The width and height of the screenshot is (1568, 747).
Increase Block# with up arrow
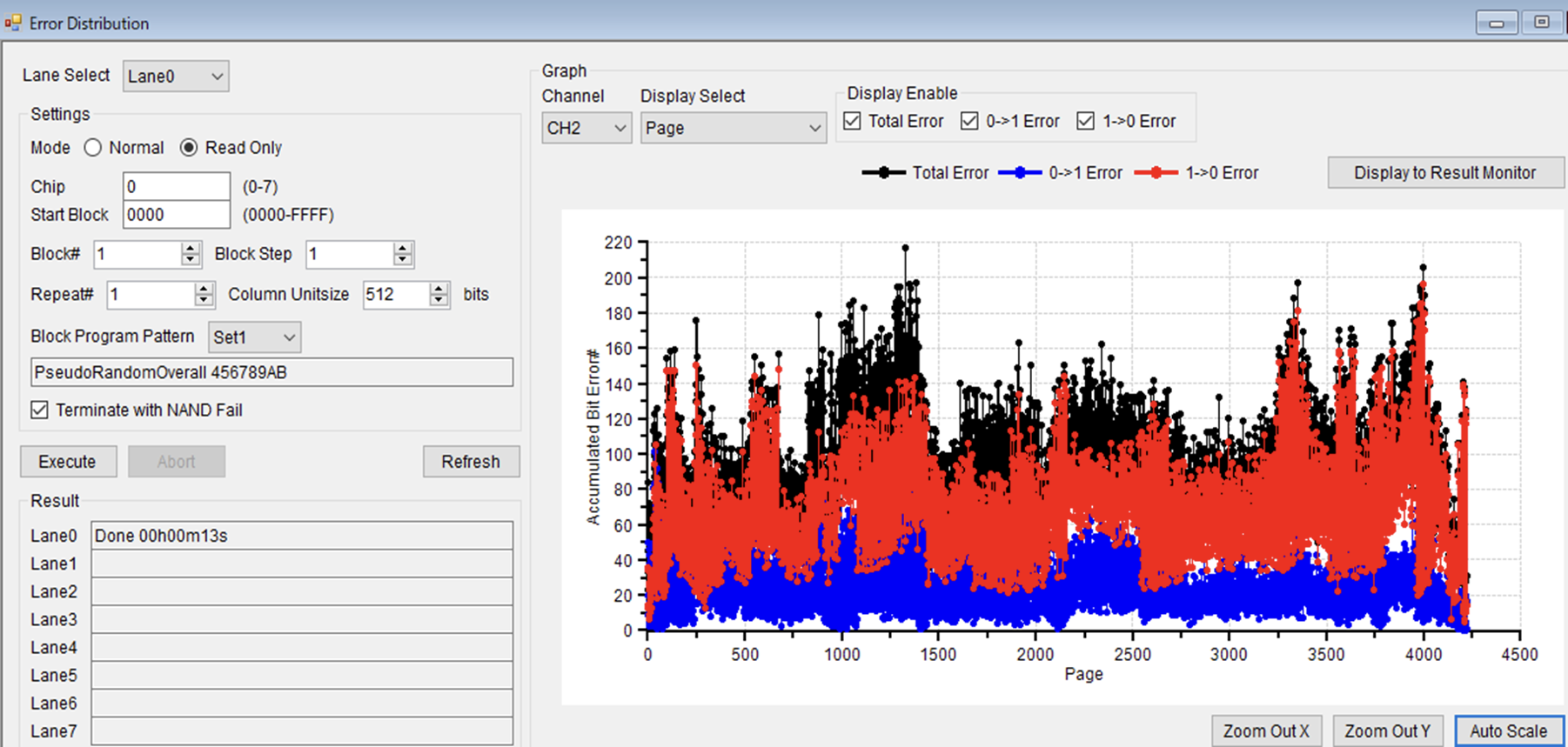click(191, 249)
